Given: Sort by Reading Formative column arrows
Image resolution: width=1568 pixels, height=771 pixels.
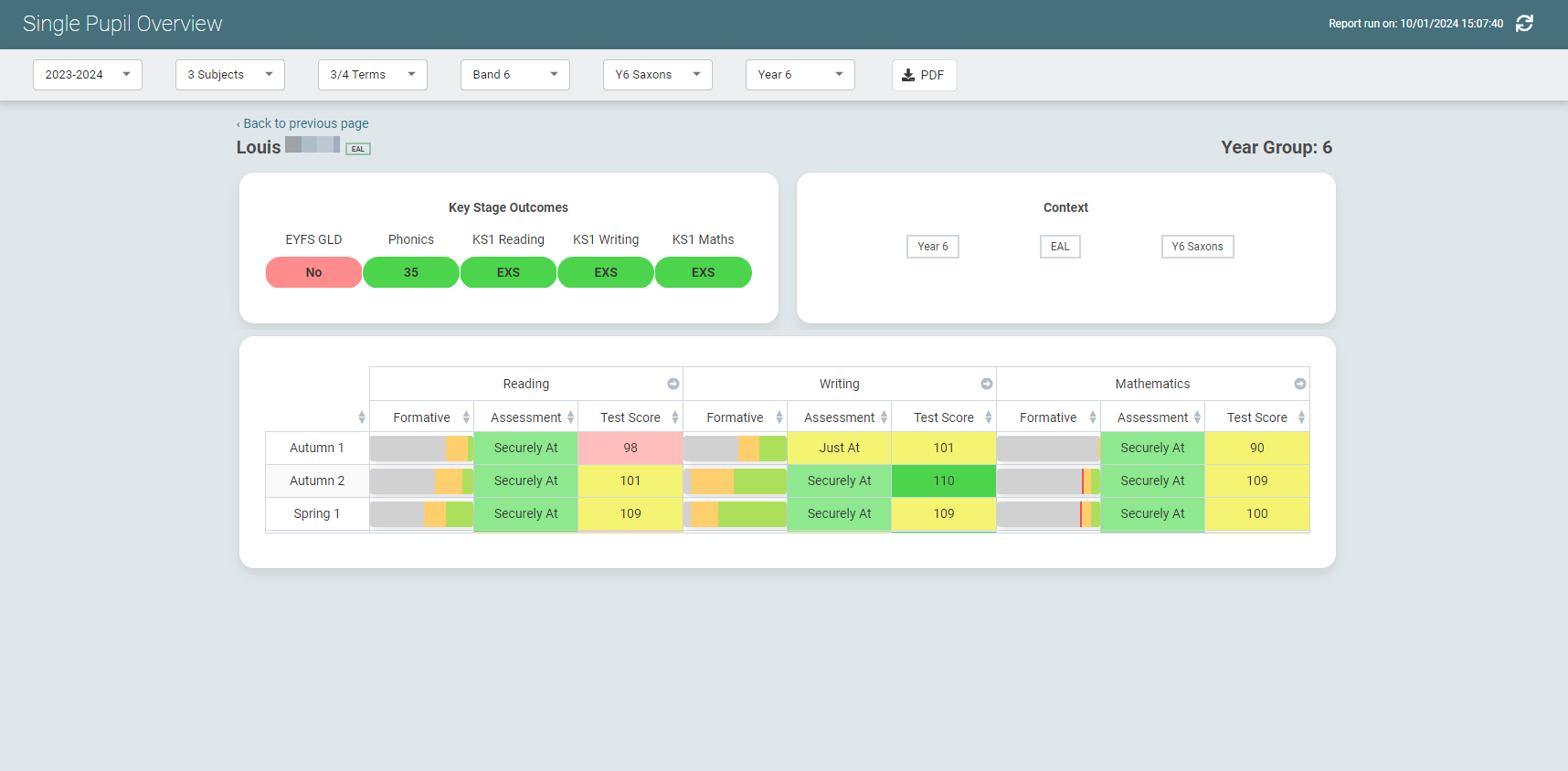Looking at the screenshot, I should pyautogui.click(x=466, y=417).
